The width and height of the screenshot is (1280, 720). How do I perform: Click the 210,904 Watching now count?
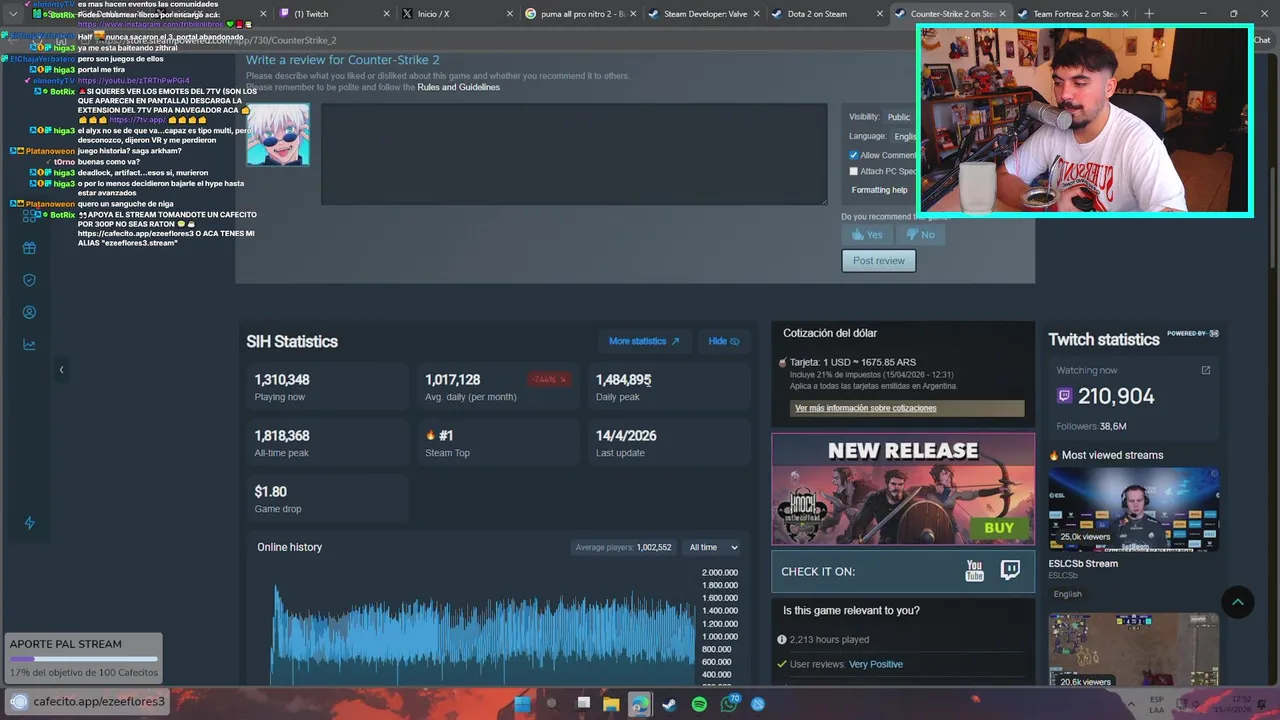click(x=1116, y=396)
